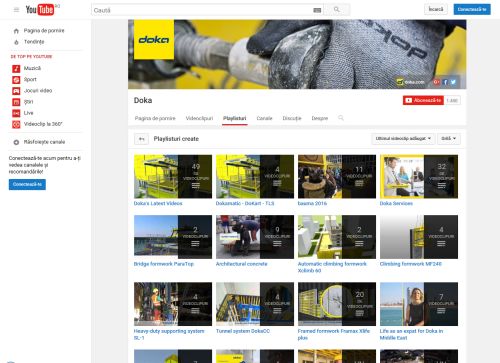Click playlist icon on bauma 2016 thumbnail
Viewport: 500px width, 363px height.
tap(359, 183)
